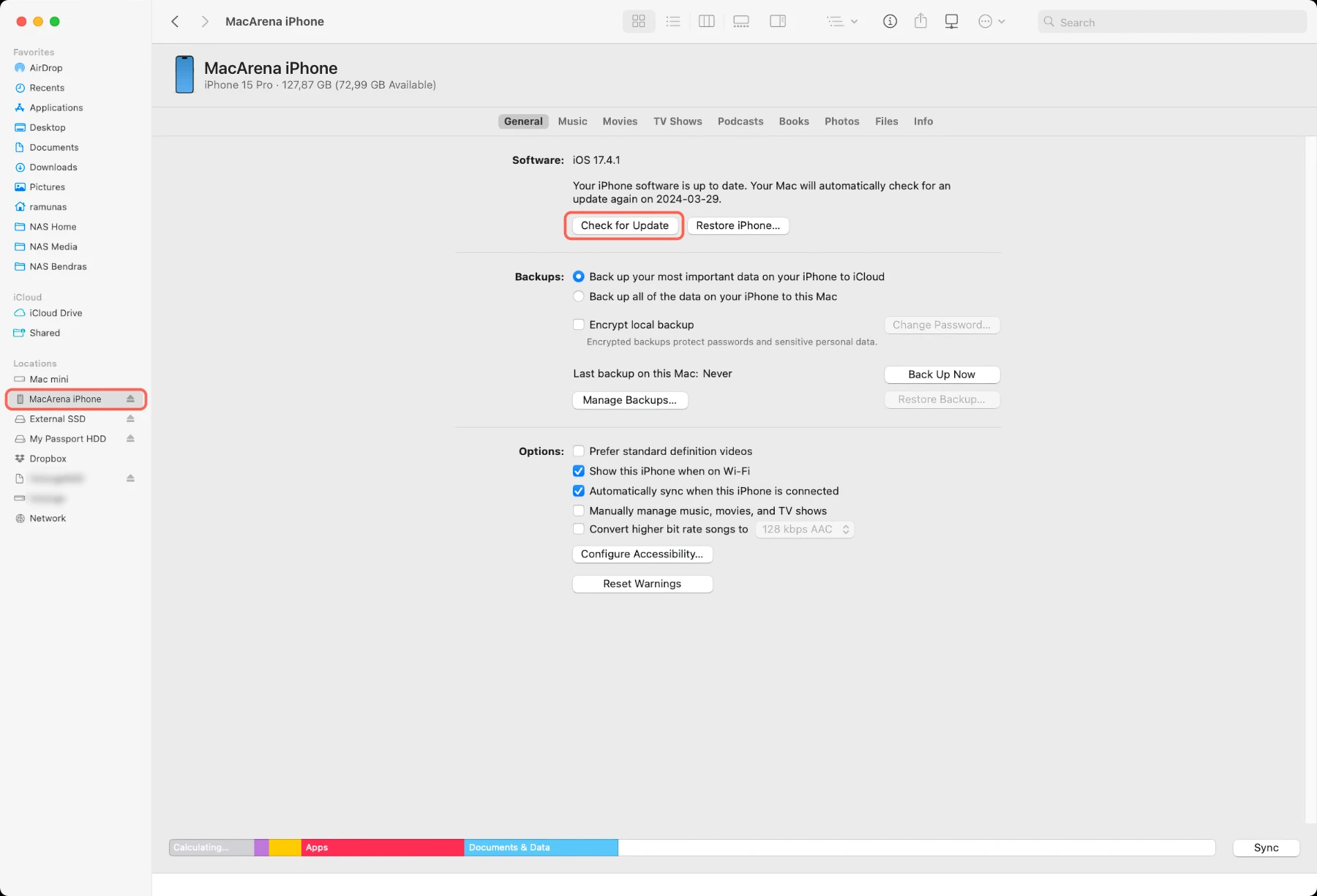1317x896 pixels.
Task: Eject MacArena iPhone
Action: tap(130, 399)
